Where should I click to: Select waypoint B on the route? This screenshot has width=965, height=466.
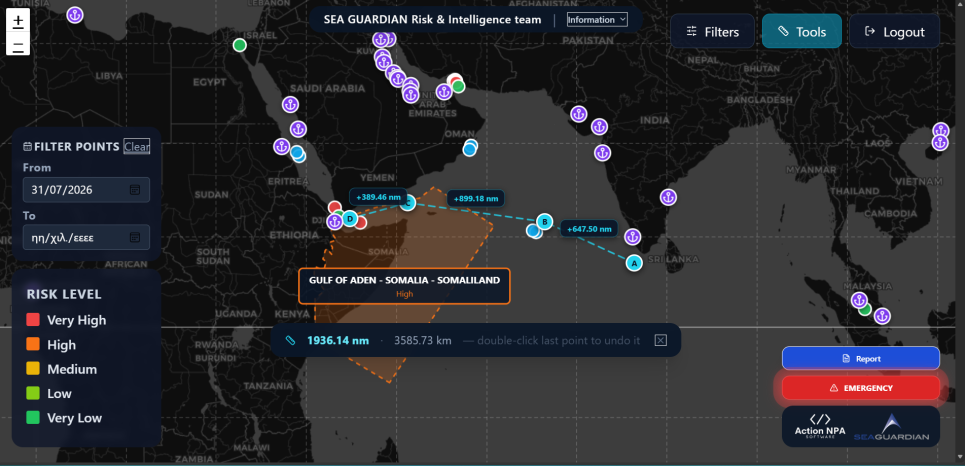point(544,222)
